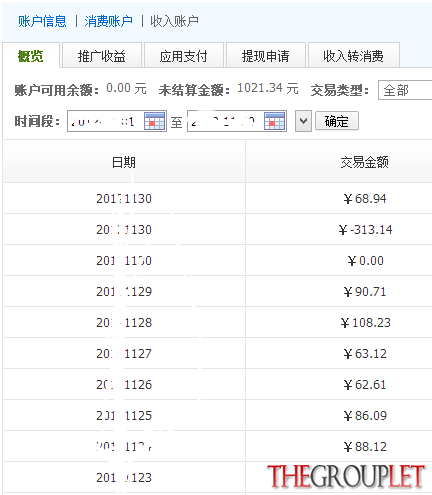Image resolution: width=432 pixels, height=495 pixels.
Task: Switch to the 提现申请 tab
Action: (266, 56)
